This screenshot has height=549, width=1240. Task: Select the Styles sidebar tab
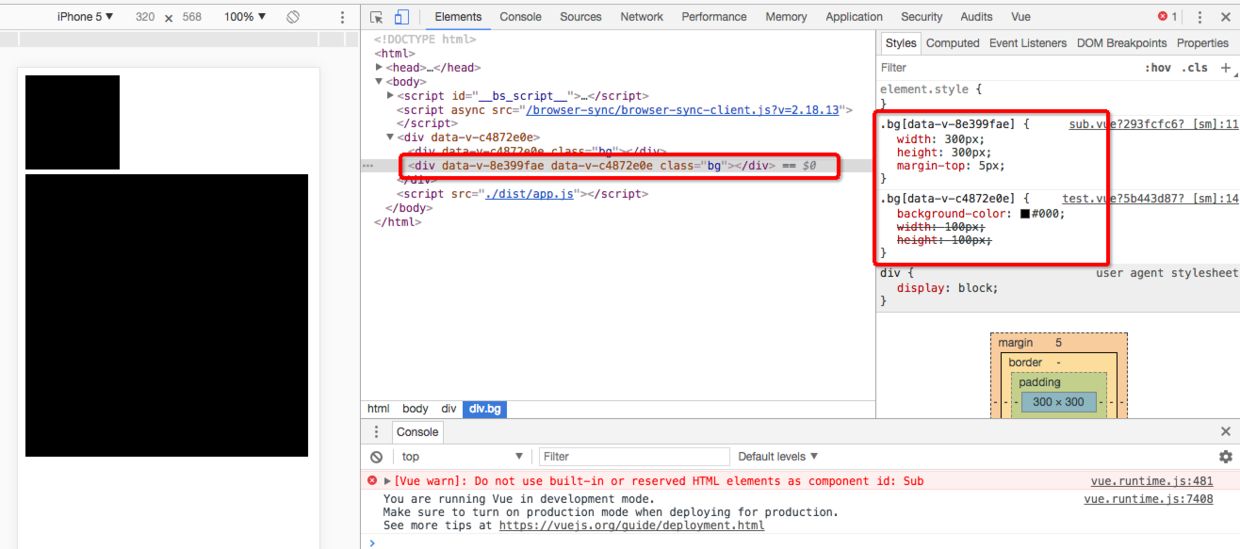click(901, 43)
